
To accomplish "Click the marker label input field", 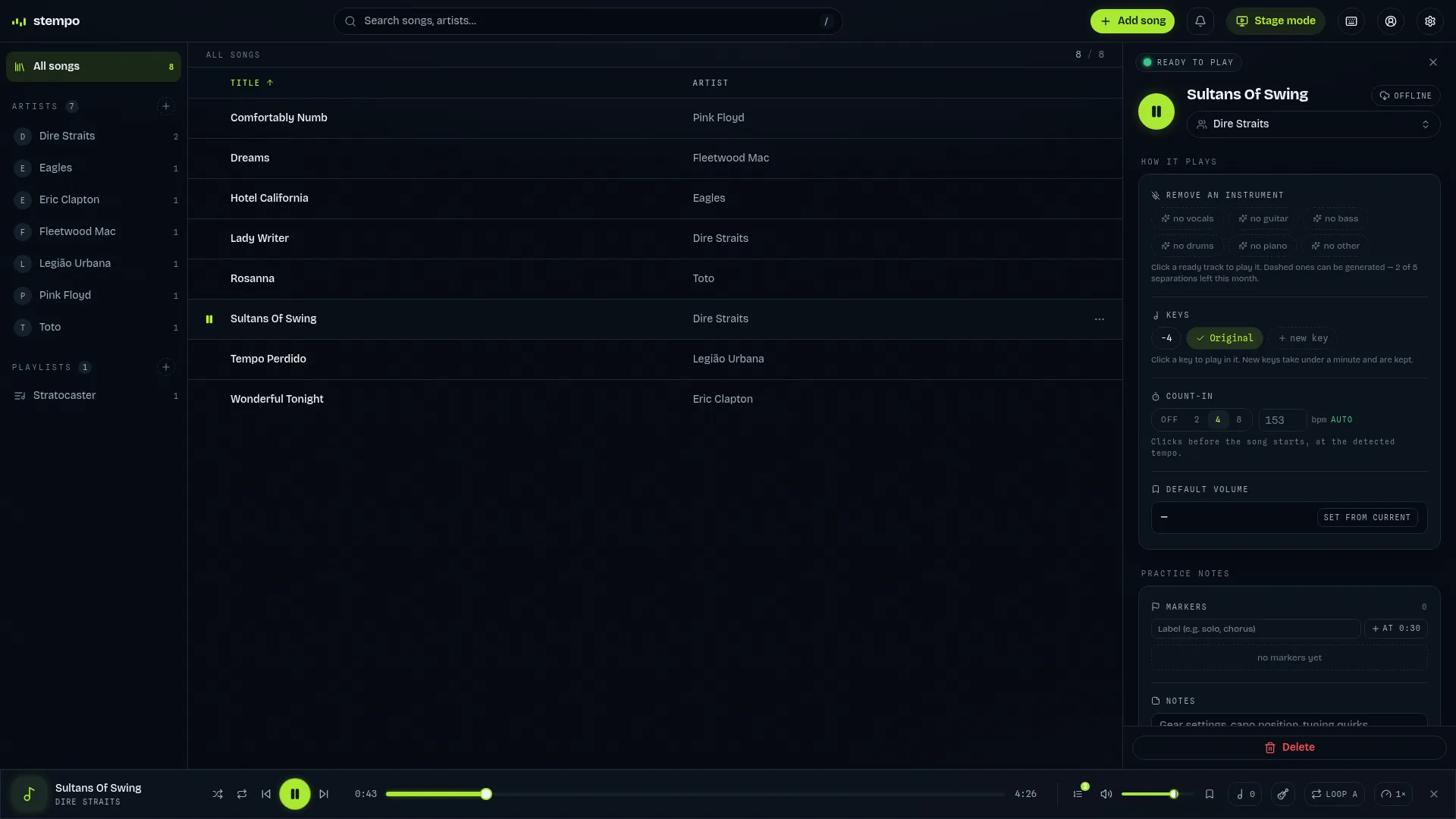I will pyautogui.click(x=1256, y=629).
